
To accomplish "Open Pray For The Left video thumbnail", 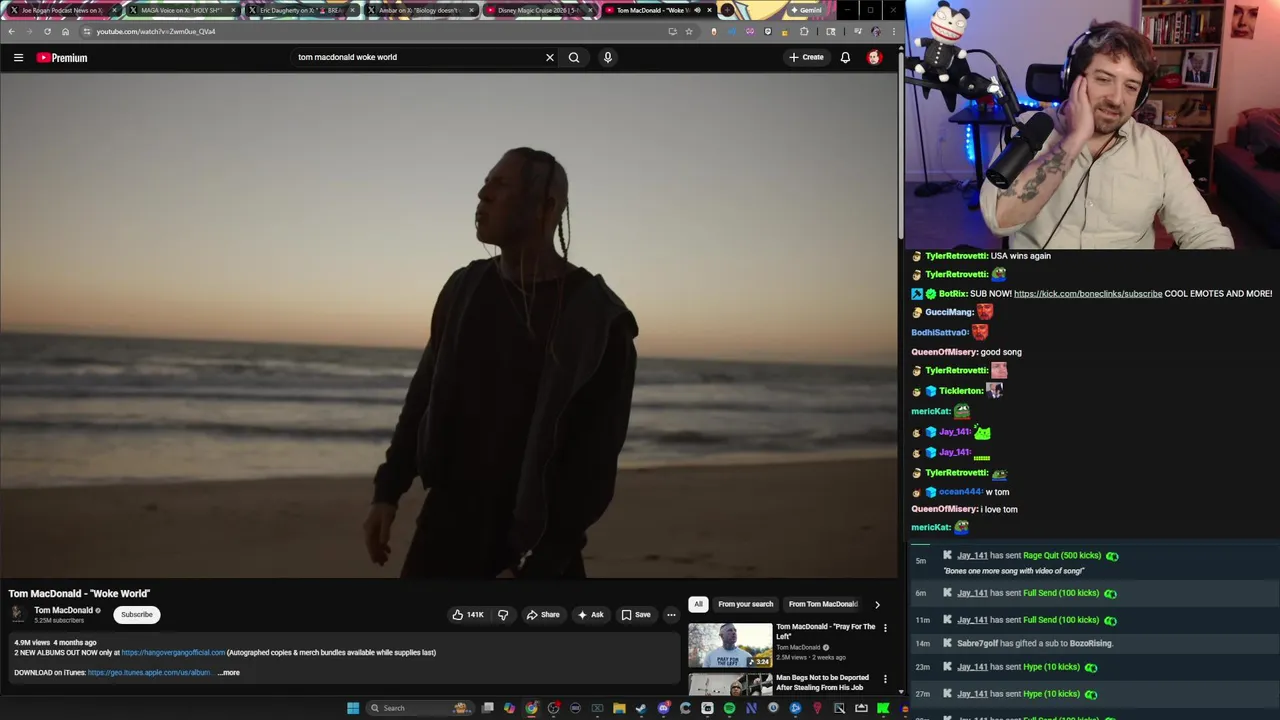I will (730, 645).
